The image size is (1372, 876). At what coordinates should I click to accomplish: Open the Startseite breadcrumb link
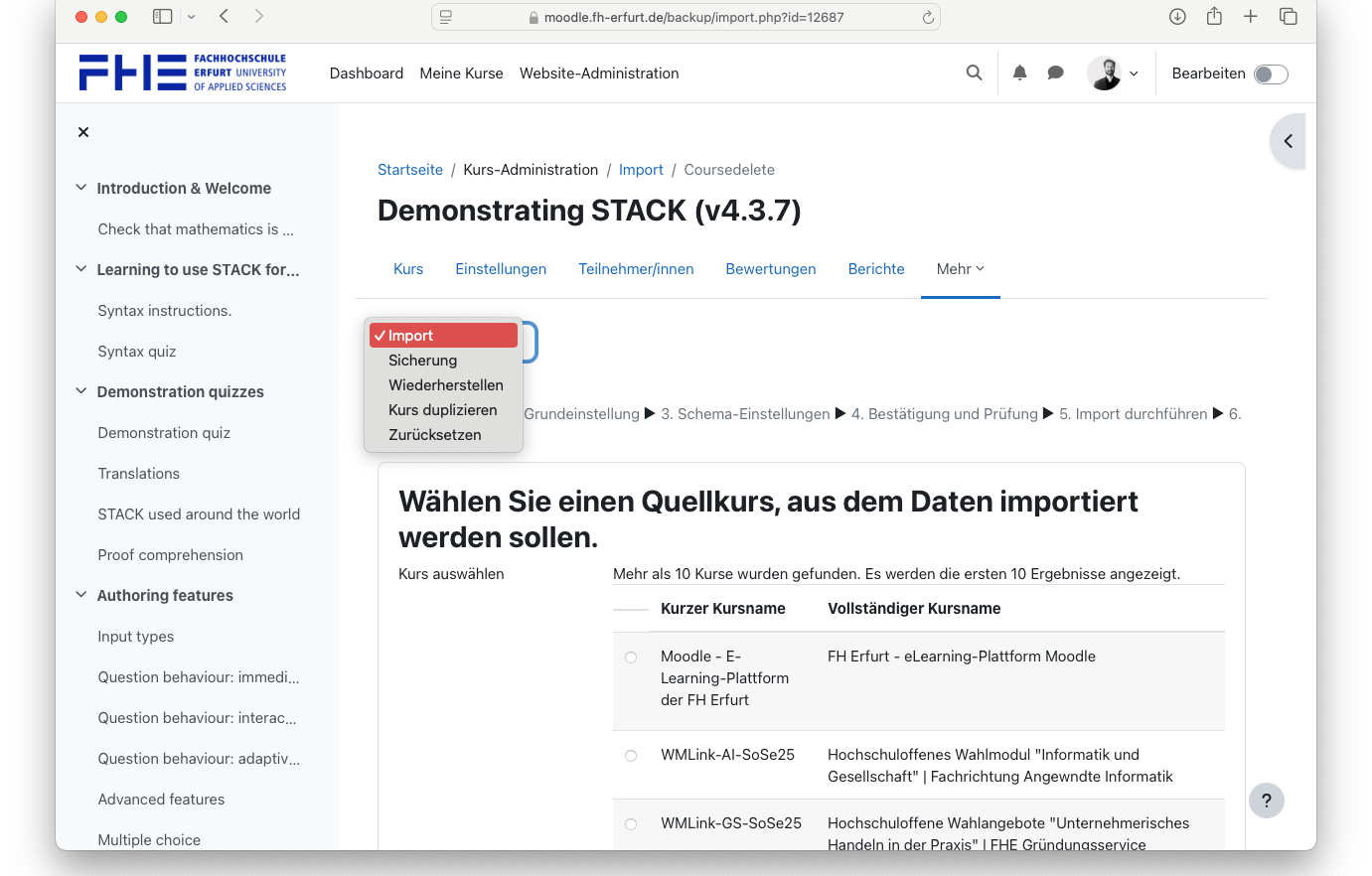click(410, 170)
